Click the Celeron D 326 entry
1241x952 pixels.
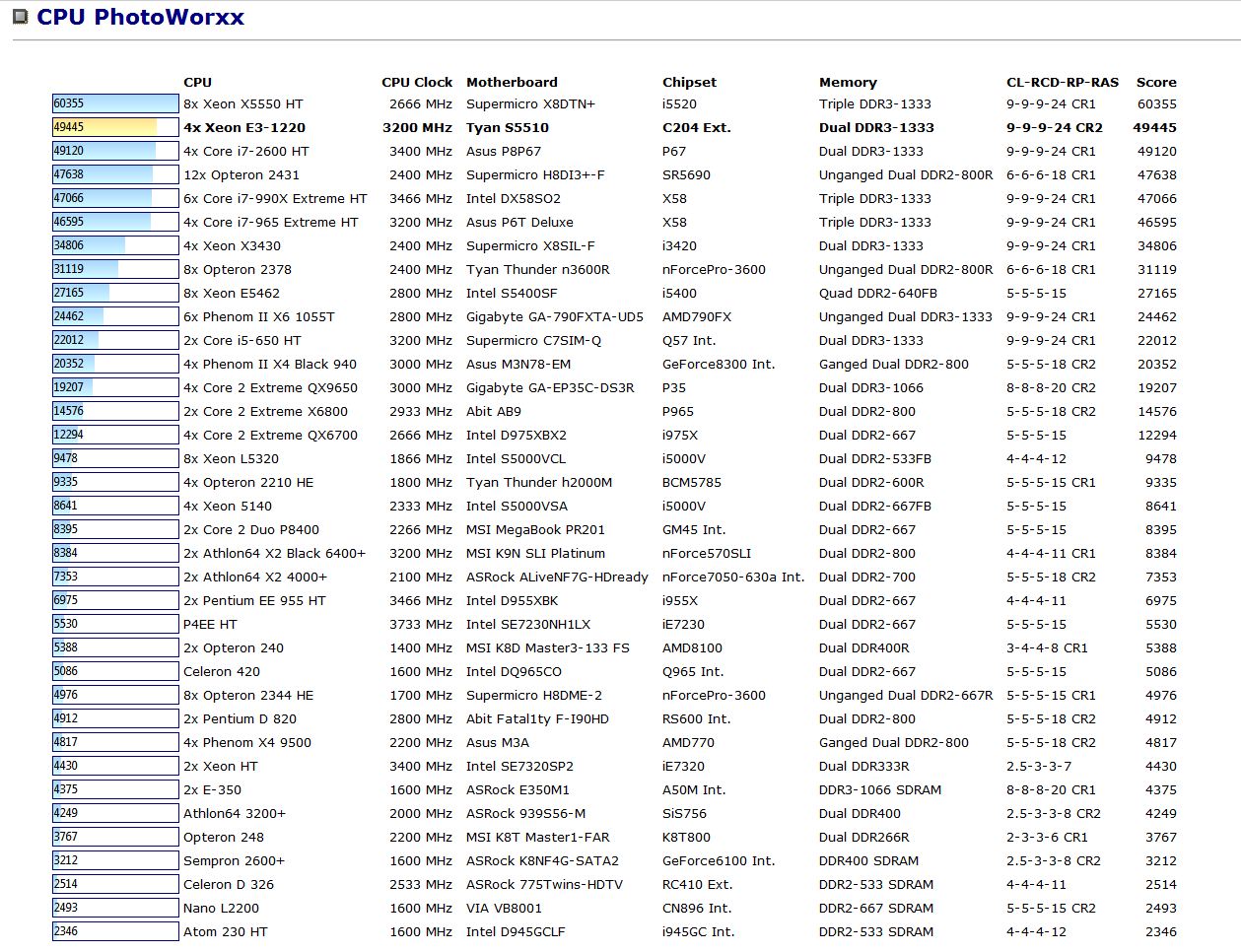pos(229,884)
